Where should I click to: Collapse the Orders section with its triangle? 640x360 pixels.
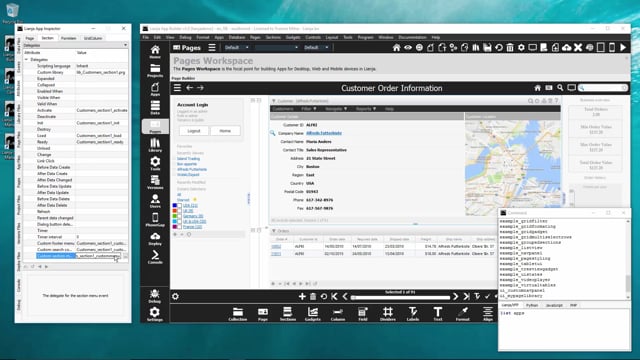(x=274, y=231)
